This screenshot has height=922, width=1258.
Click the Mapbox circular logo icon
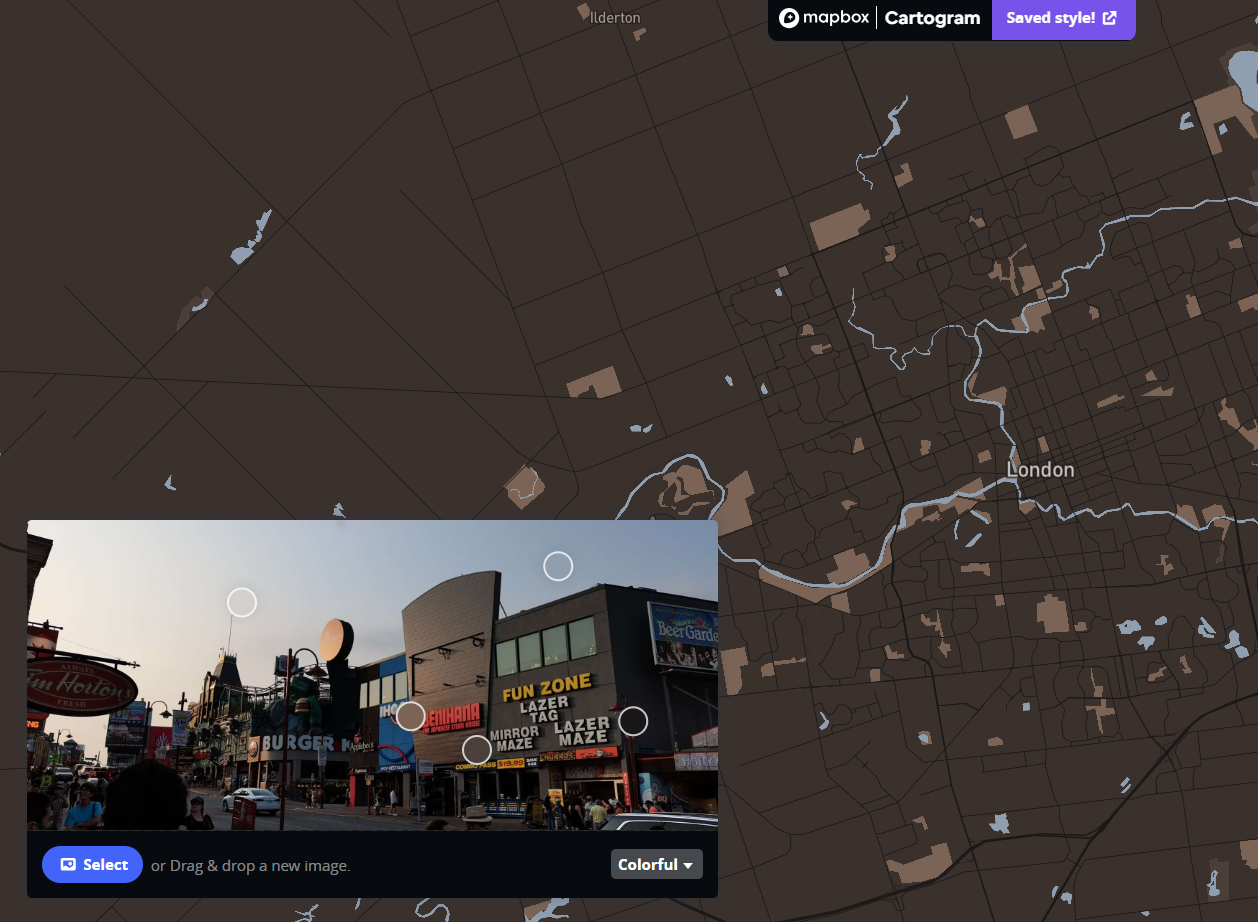790,17
